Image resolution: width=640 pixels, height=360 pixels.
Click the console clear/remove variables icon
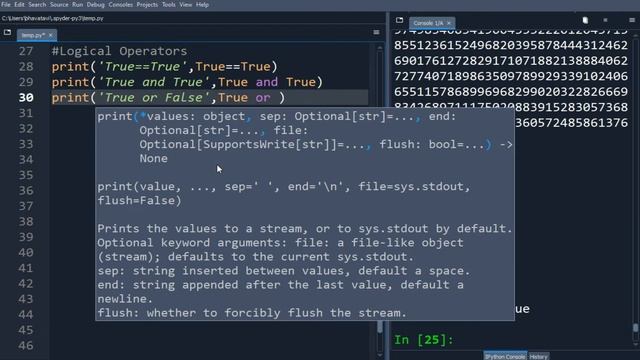[x=585, y=20]
